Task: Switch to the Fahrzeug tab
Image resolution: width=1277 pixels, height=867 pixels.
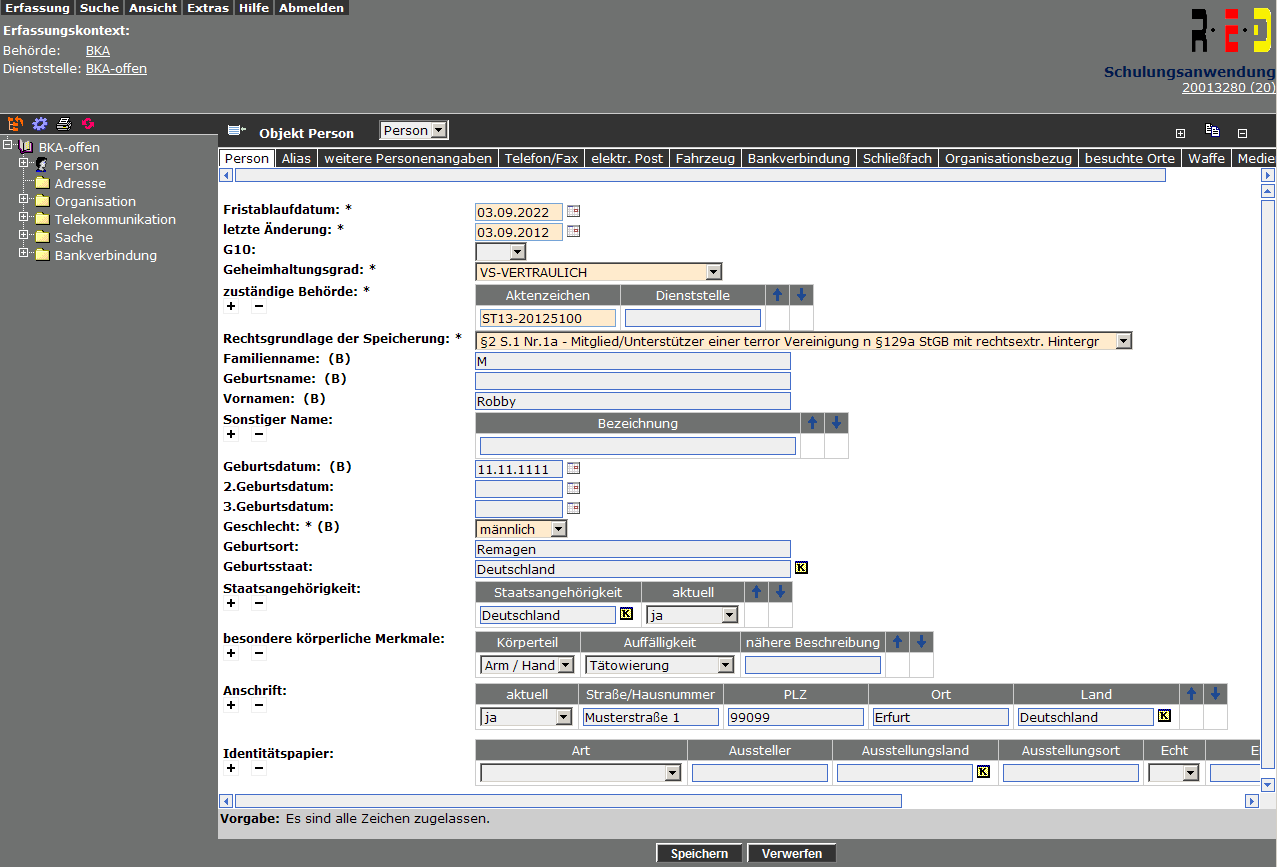Action: pos(705,158)
